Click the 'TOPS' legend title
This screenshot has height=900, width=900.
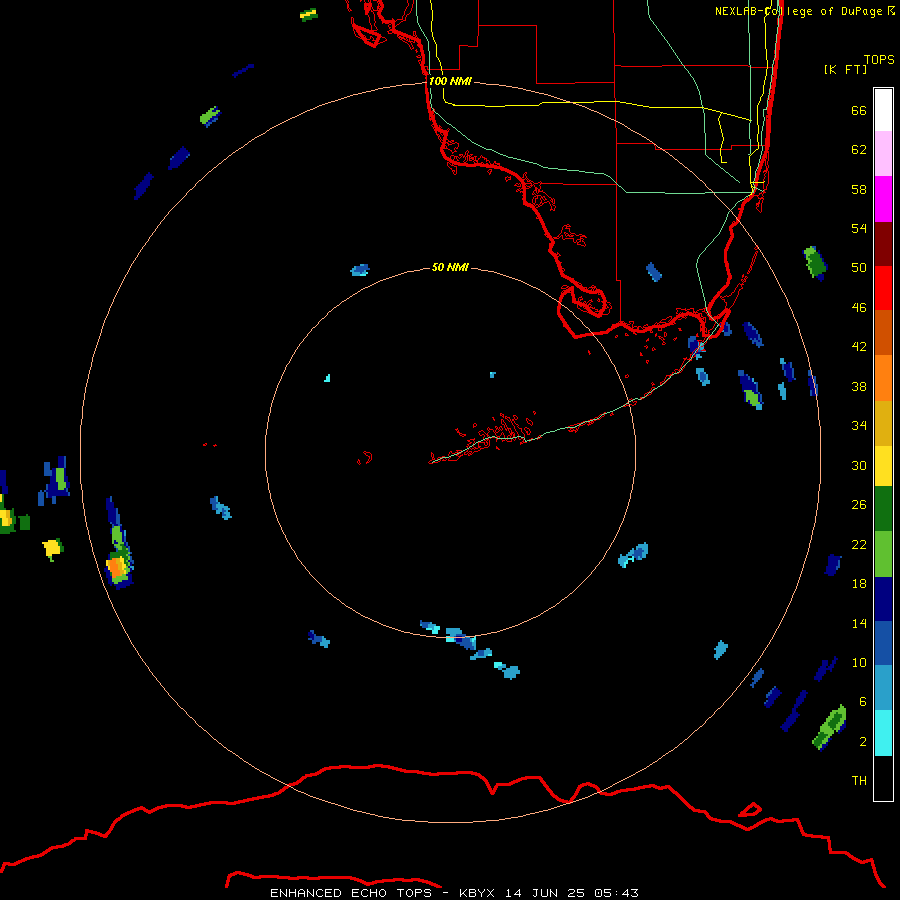(x=879, y=59)
